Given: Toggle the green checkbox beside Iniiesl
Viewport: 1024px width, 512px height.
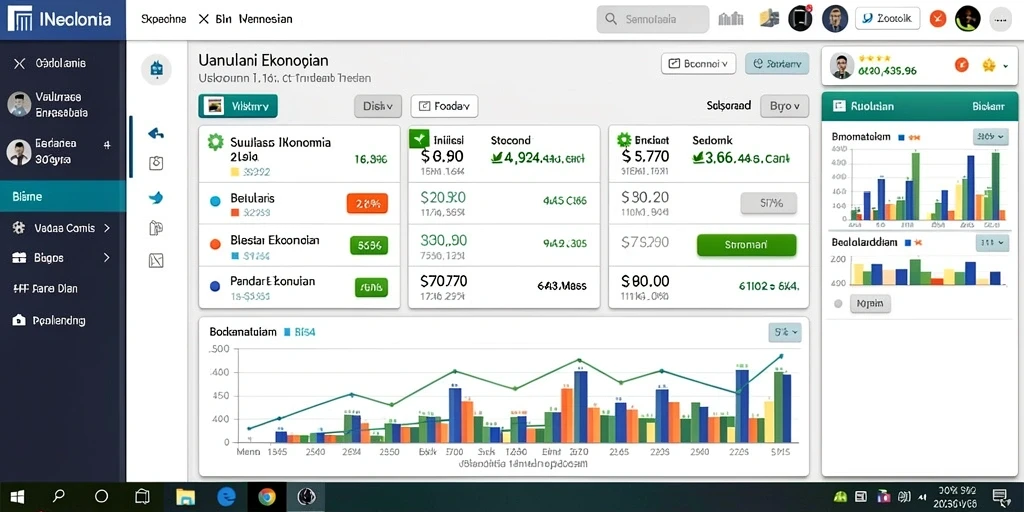Looking at the screenshot, I should 419,138.
